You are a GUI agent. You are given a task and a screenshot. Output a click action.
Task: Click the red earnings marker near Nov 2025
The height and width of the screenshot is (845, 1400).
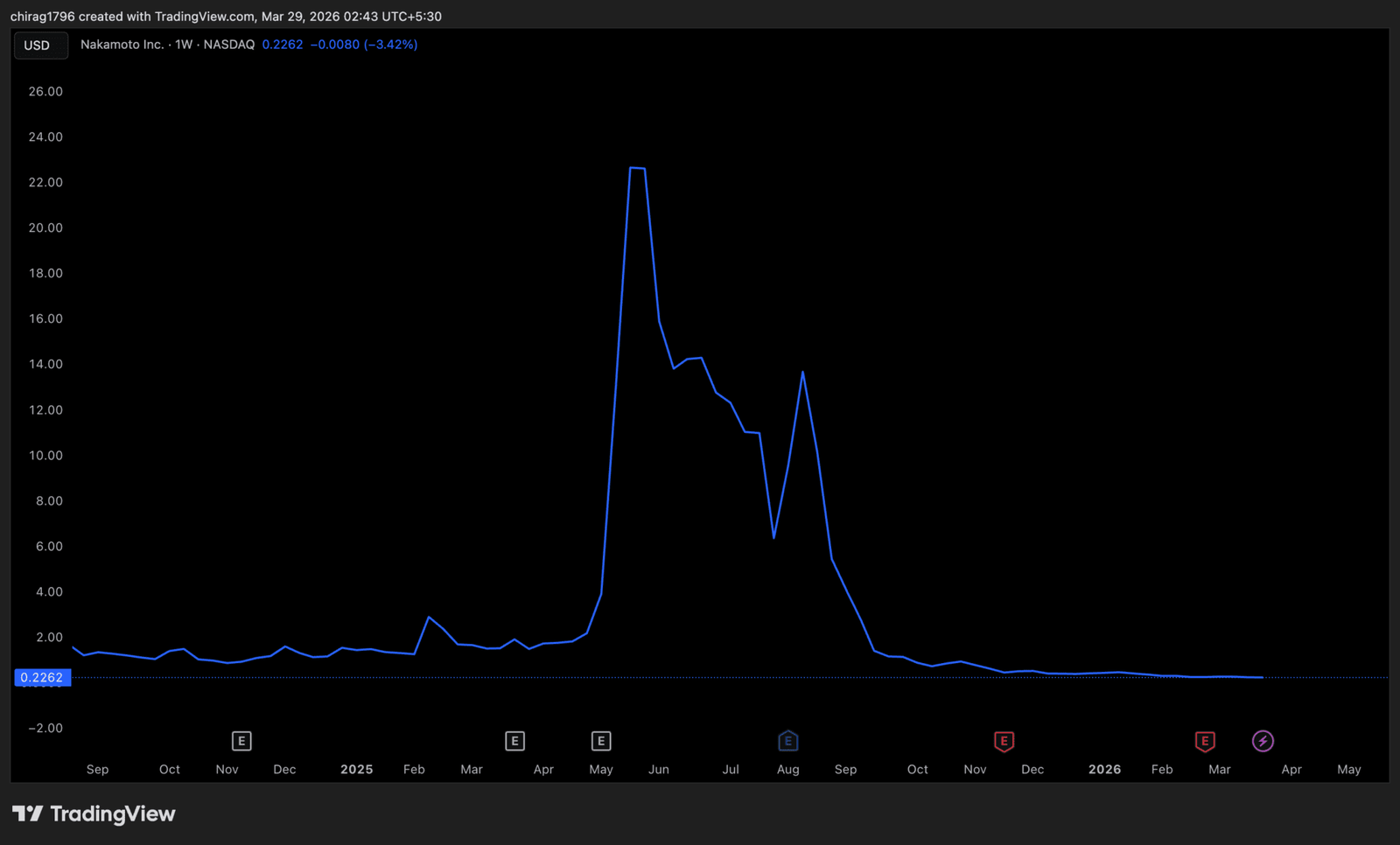1004,741
